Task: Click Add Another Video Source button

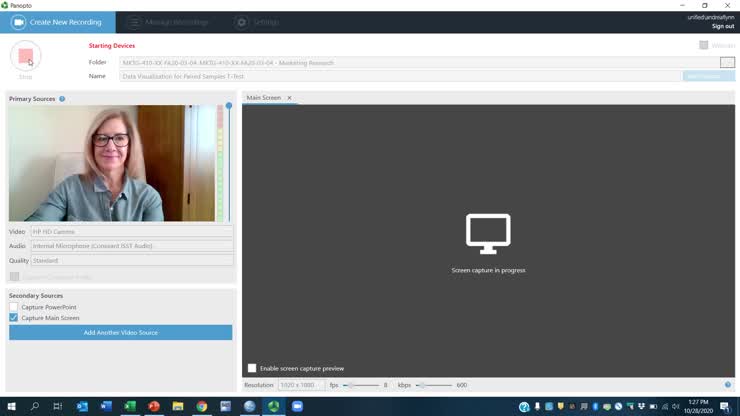Action: coord(120,332)
